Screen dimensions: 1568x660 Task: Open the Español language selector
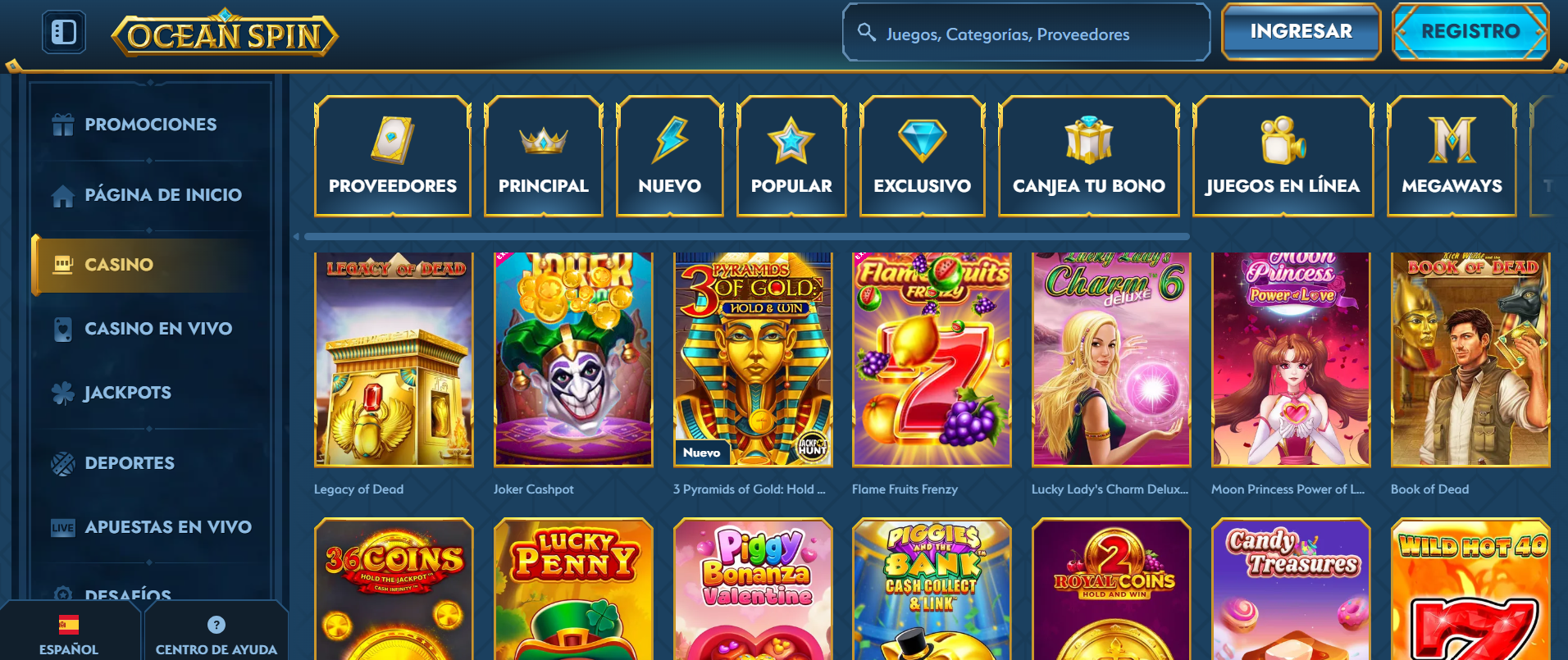coord(69,635)
